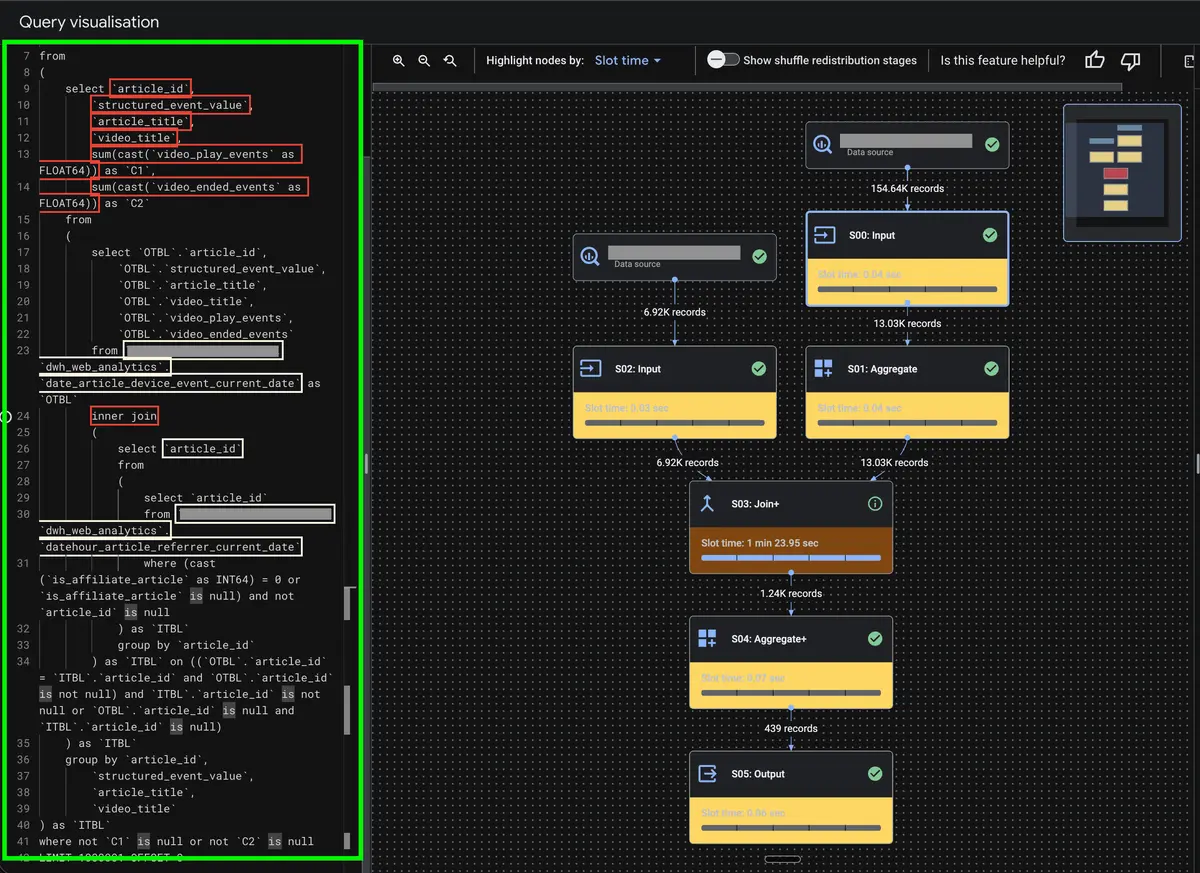This screenshot has width=1200, height=873.
Task: Click the panel divider handle beside code
Action: 366,463
